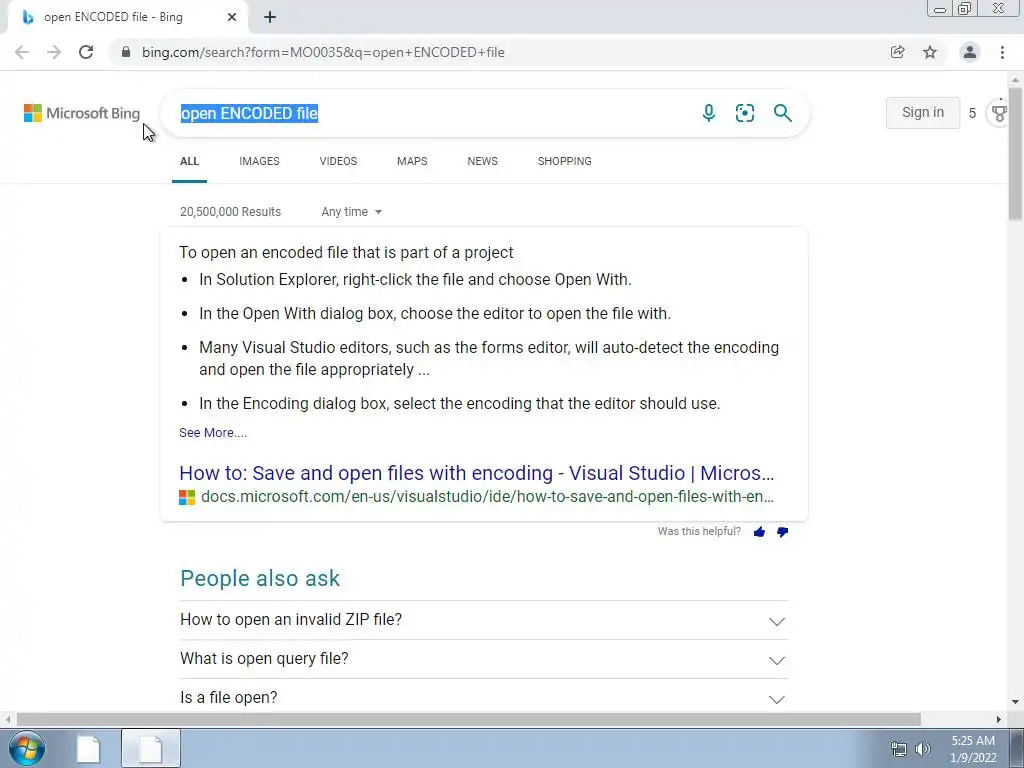Open the rewards trophy icon

click(999, 114)
